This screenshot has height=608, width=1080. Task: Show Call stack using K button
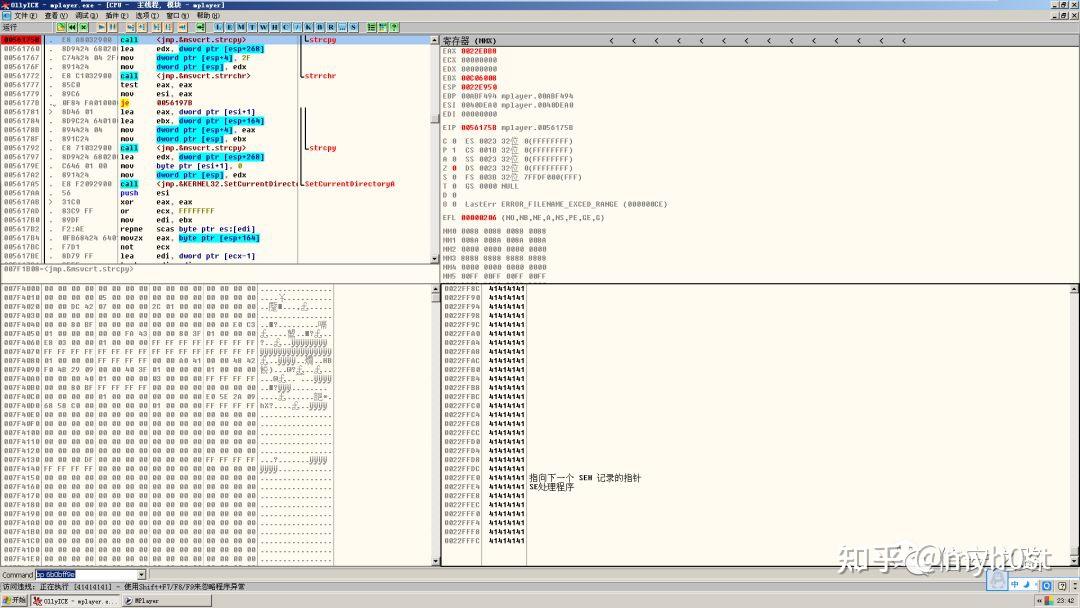click(x=308, y=27)
